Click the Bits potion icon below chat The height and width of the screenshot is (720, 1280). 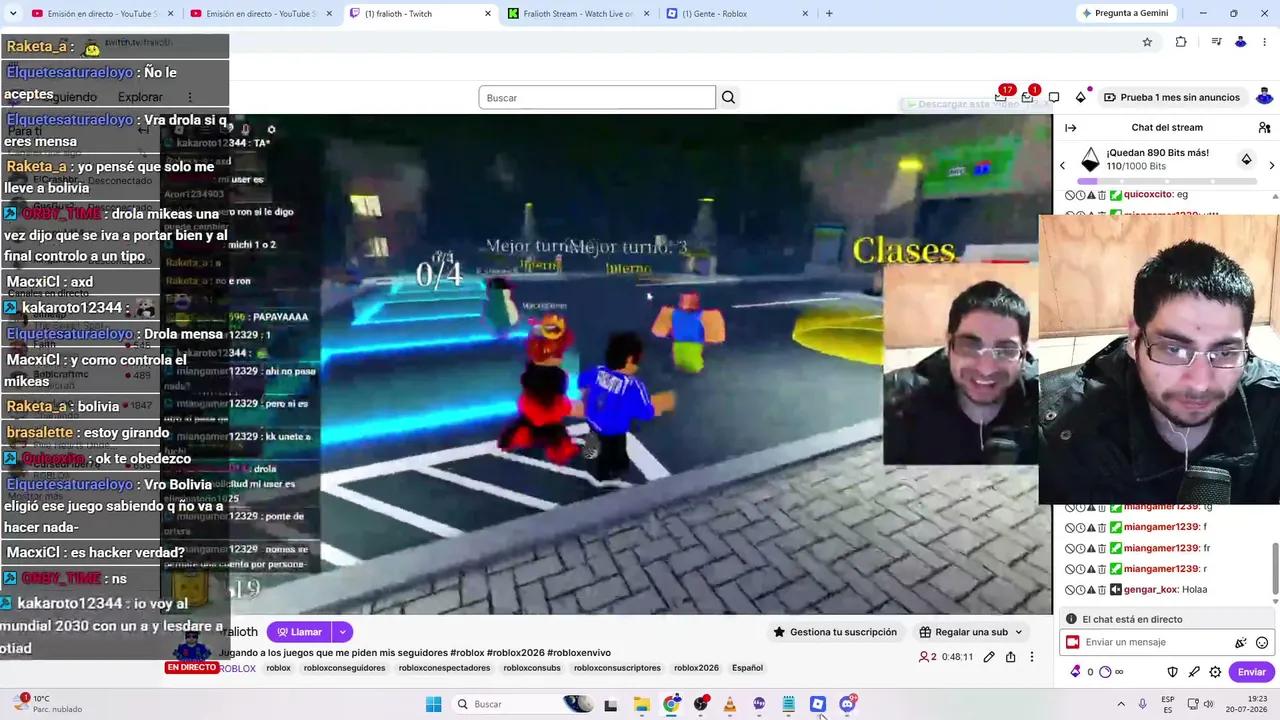[x=1075, y=672]
